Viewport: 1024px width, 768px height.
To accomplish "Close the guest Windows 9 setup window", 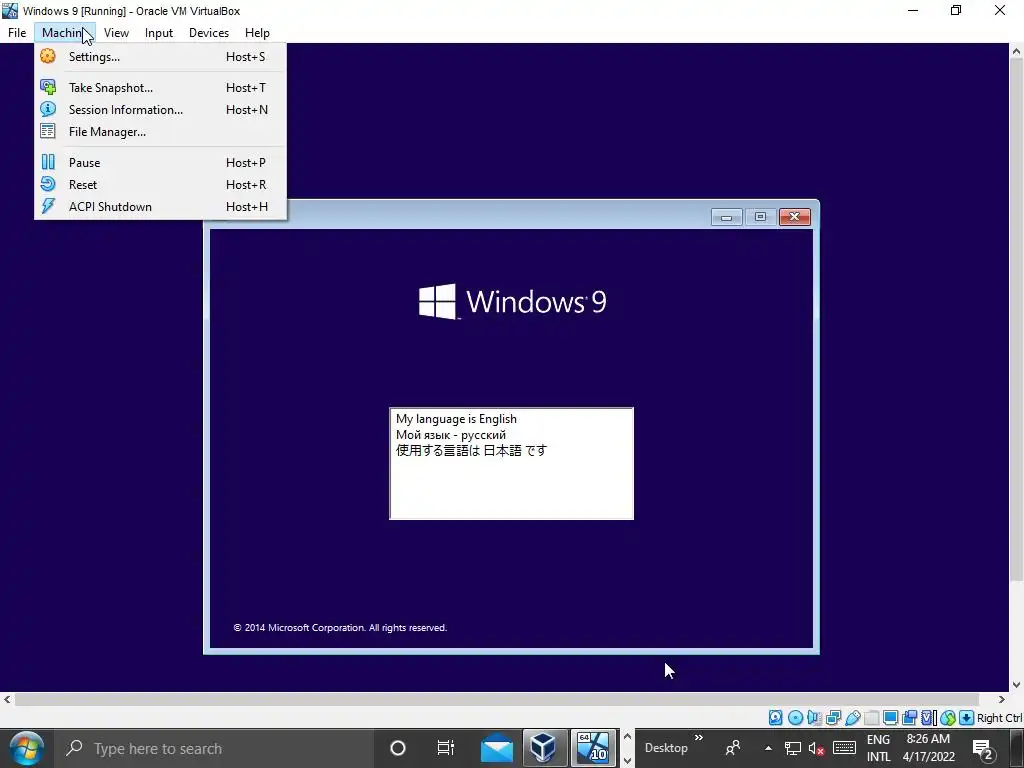I will point(795,217).
